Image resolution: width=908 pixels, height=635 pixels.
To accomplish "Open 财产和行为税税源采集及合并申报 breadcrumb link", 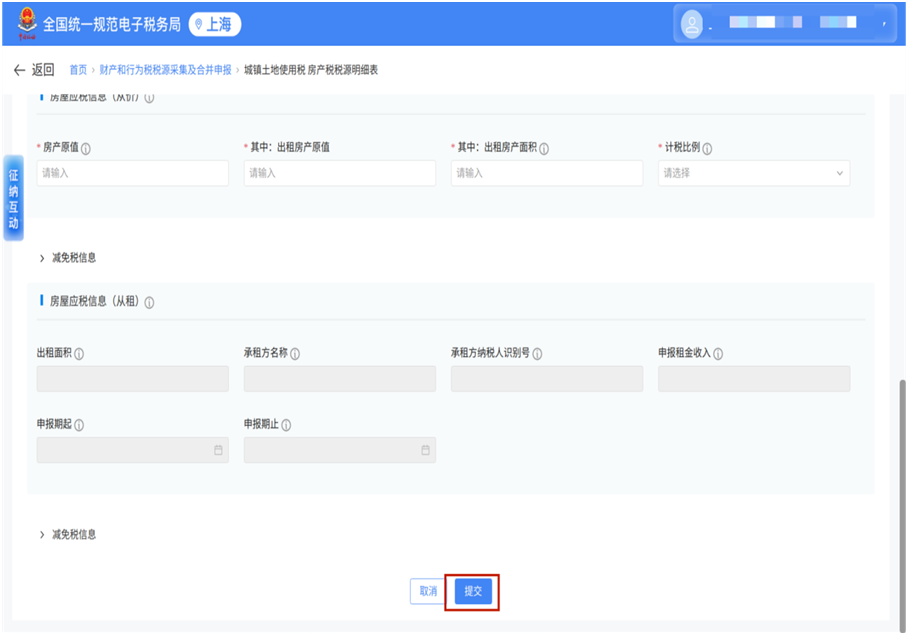I will 165,70.
